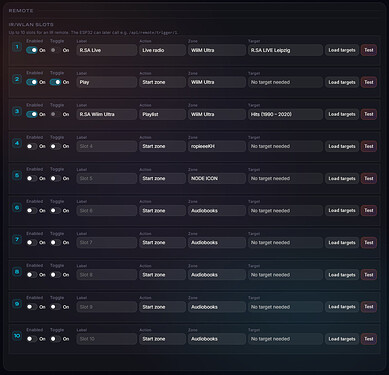This screenshot has height=375, width=389.
Task: Click the IR/WLAN SLOTS heading
Action: tap(31, 25)
